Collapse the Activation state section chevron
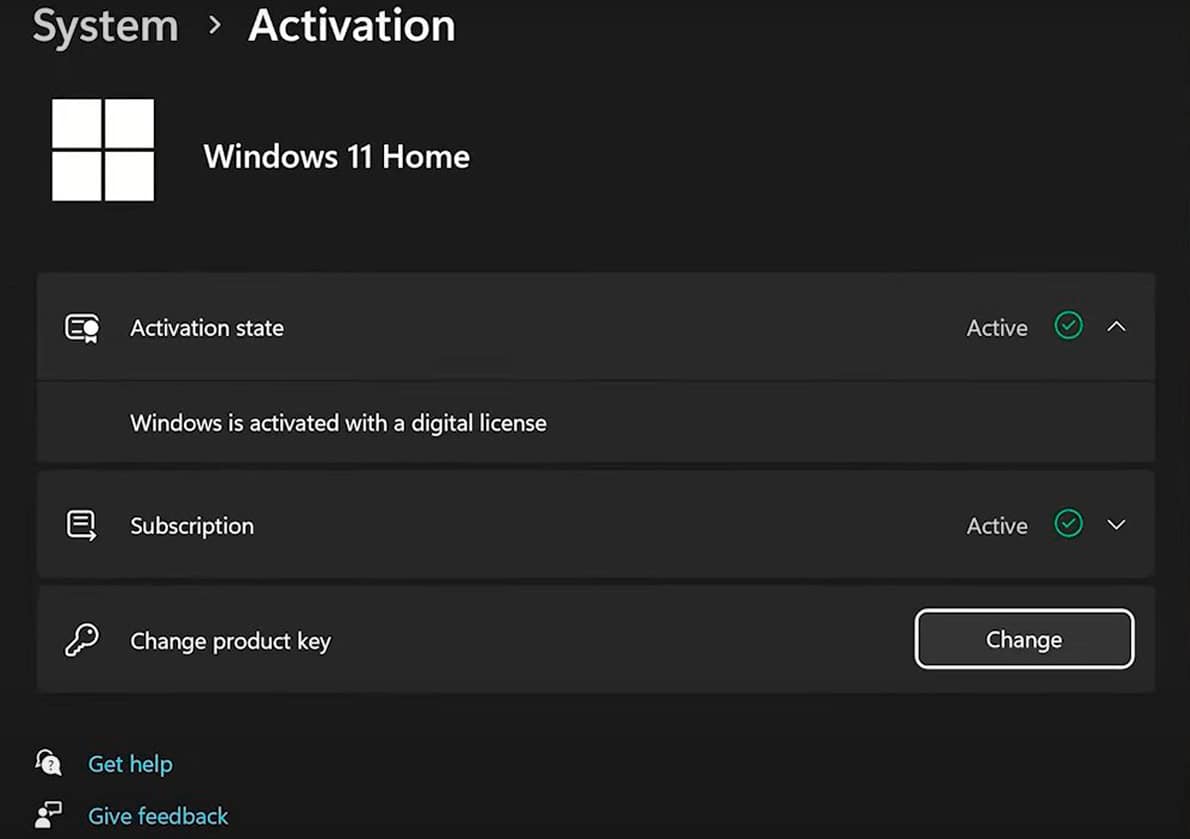The width and height of the screenshot is (1190, 839). coord(1116,327)
